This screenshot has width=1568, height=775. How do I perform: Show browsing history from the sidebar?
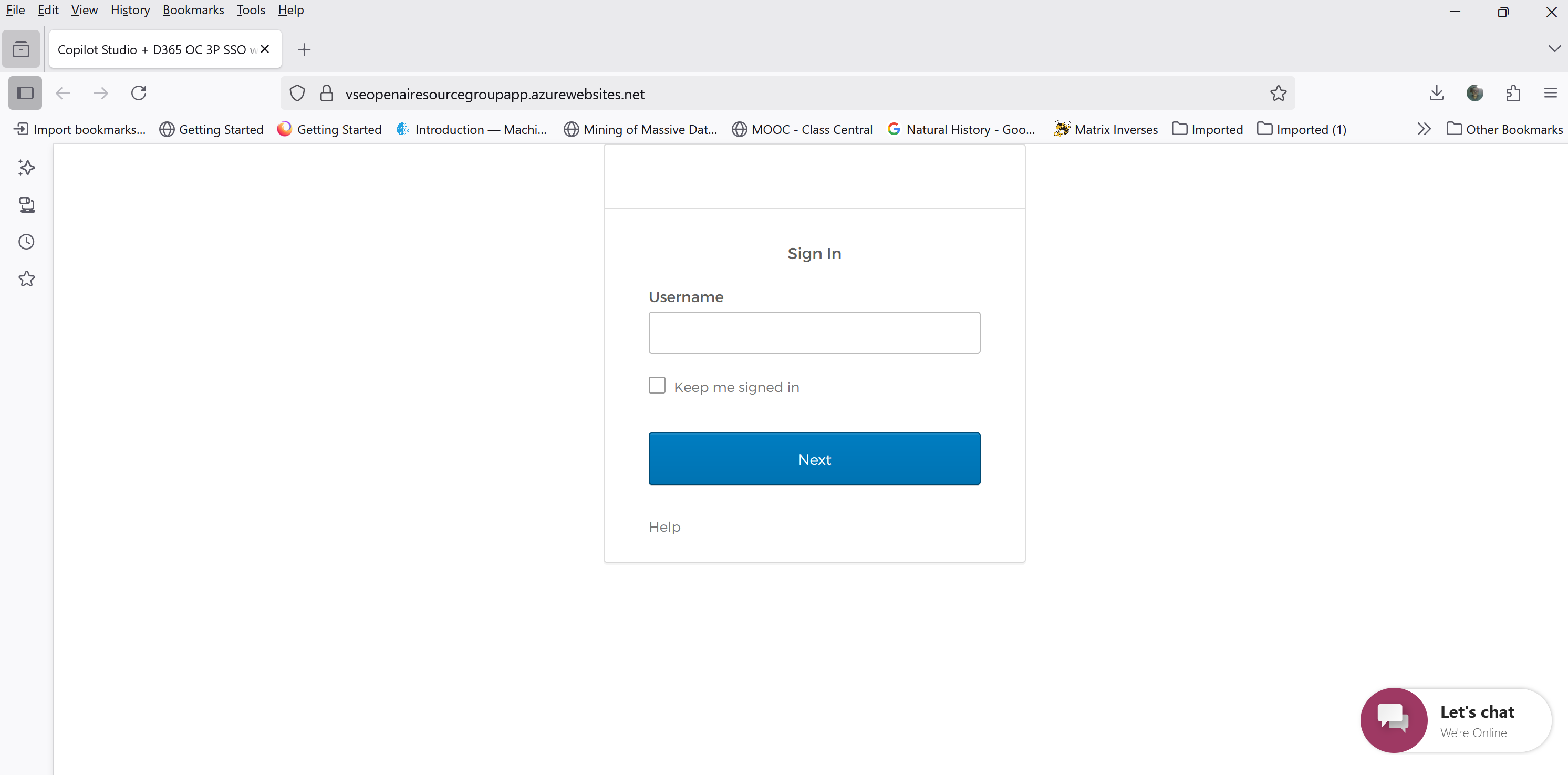tap(27, 242)
